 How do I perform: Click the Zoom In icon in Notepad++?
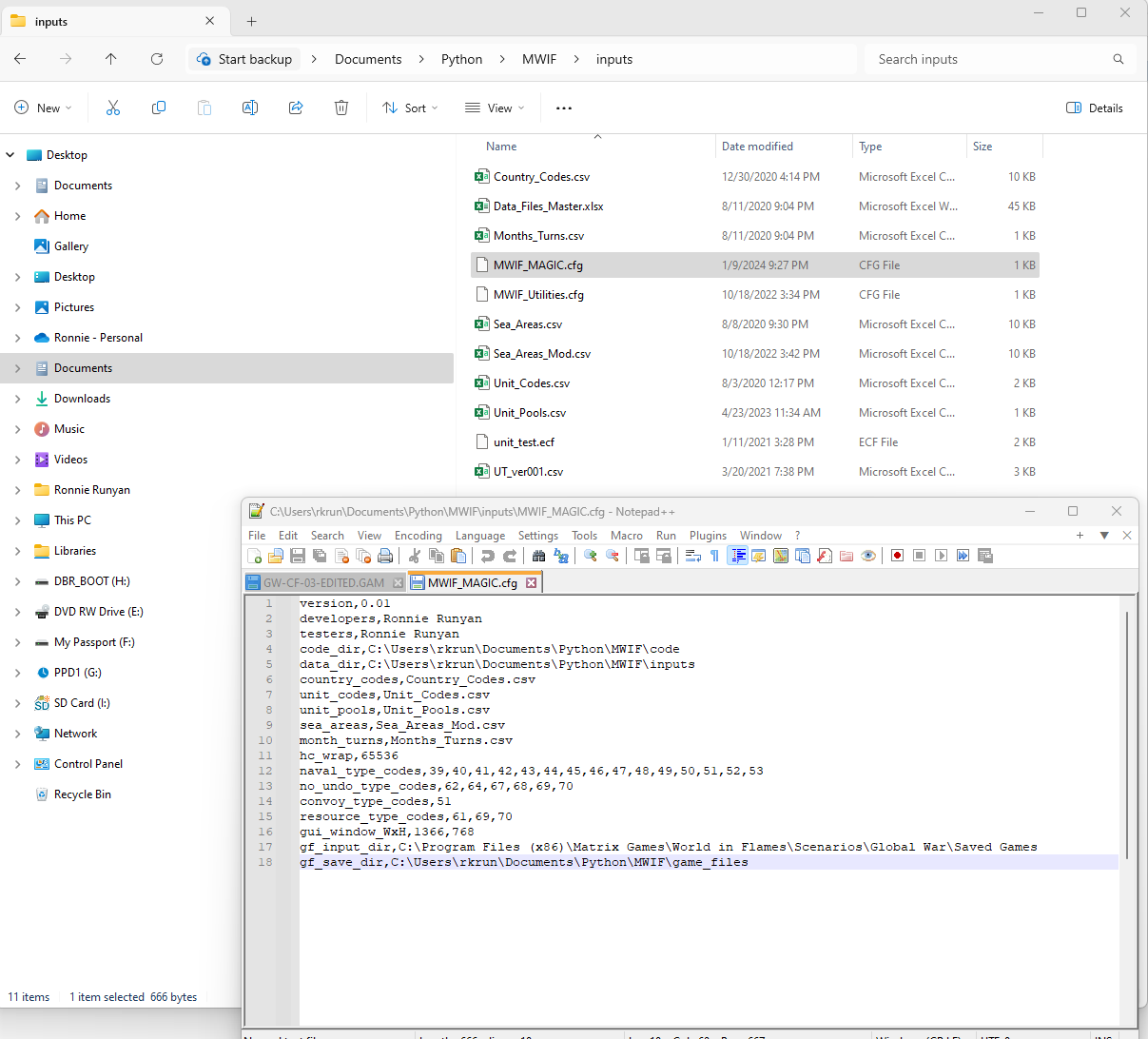[x=591, y=556]
